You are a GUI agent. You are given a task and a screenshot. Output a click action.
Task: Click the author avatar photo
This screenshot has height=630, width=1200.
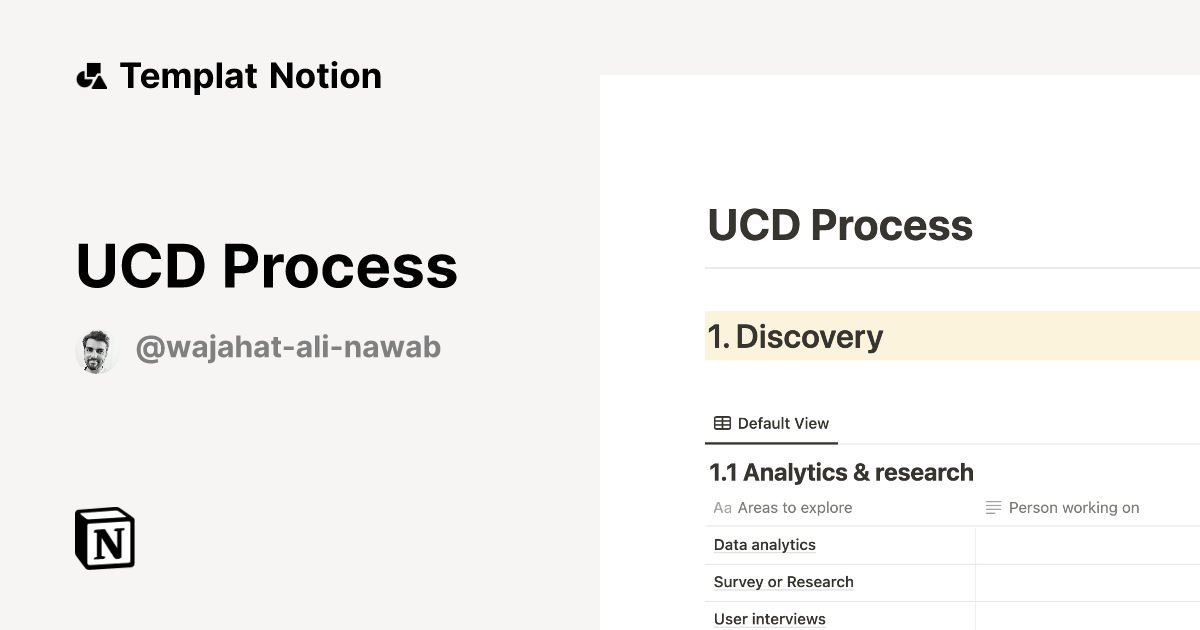tap(97, 349)
